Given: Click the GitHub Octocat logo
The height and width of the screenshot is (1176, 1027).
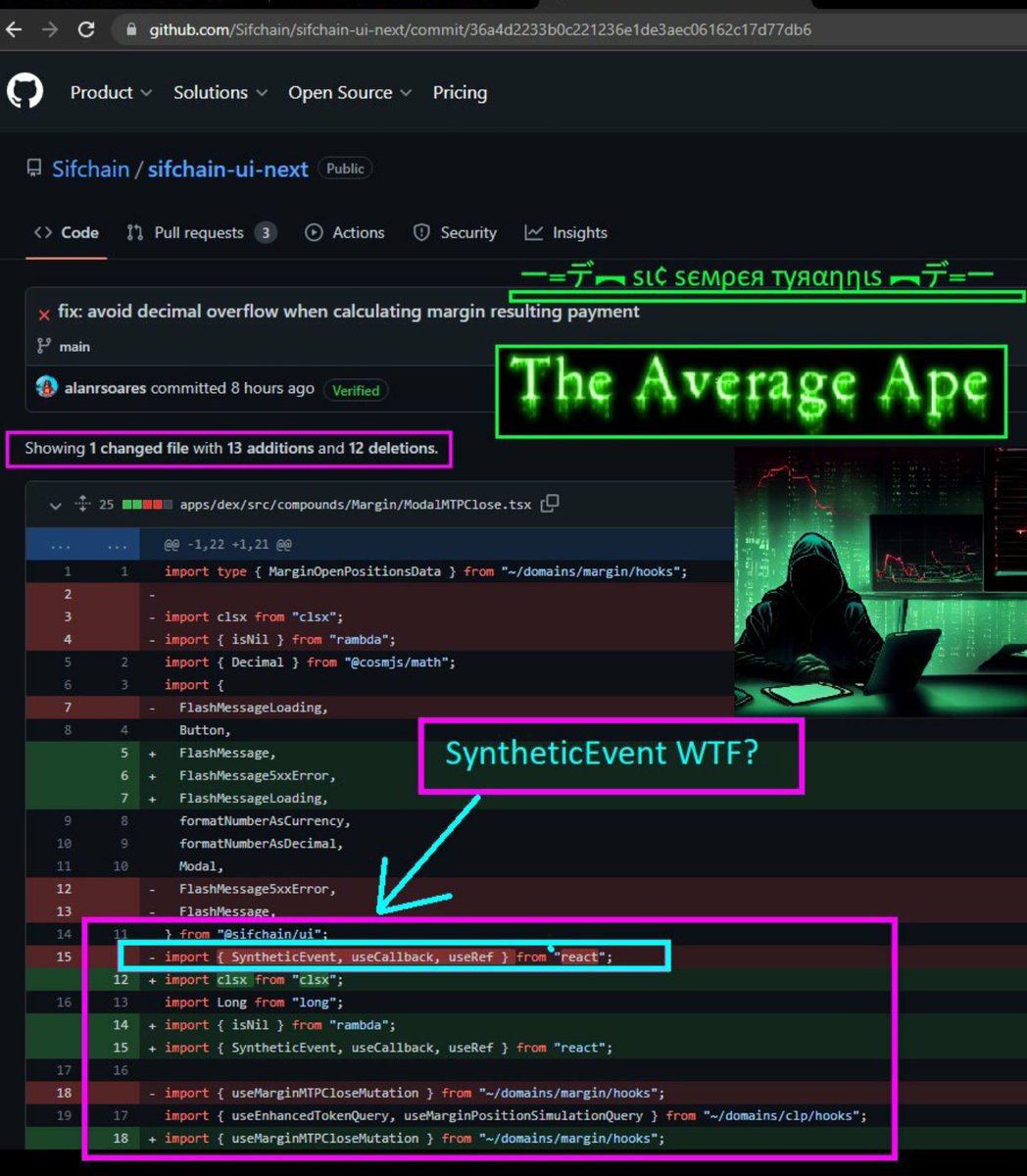Looking at the screenshot, I should point(25,92).
